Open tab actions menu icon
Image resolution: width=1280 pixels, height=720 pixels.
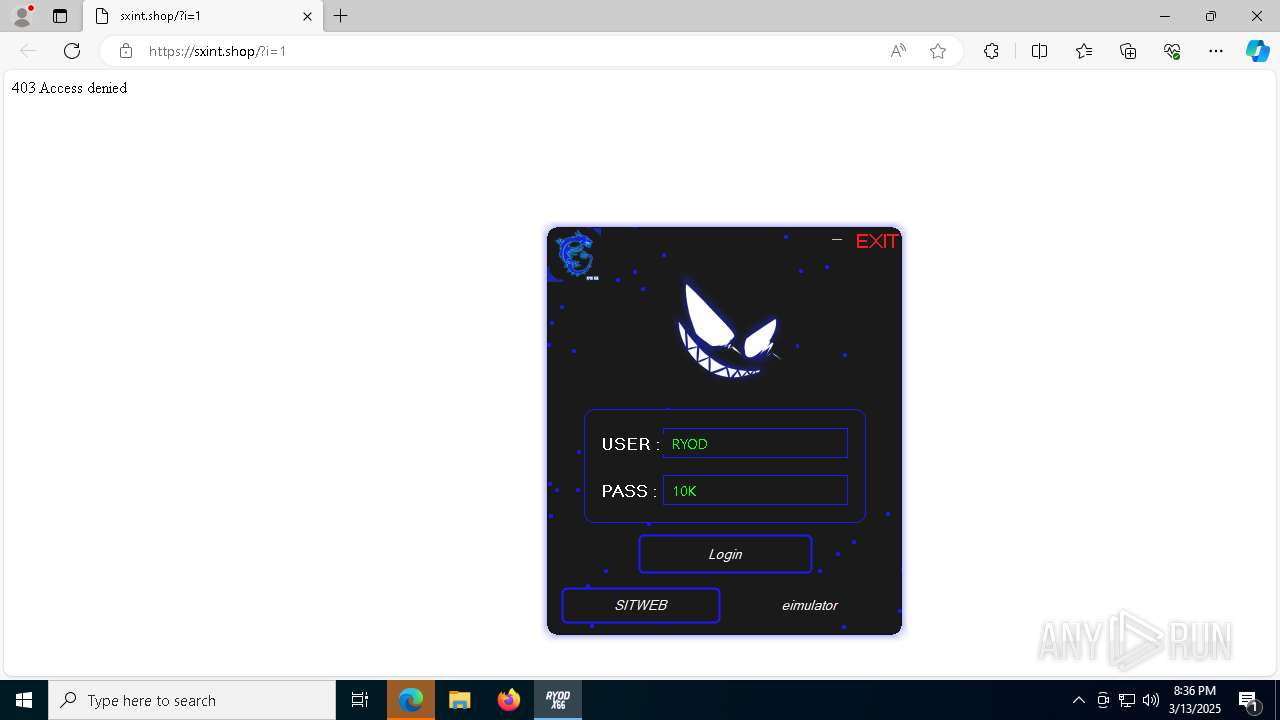point(60,16)
